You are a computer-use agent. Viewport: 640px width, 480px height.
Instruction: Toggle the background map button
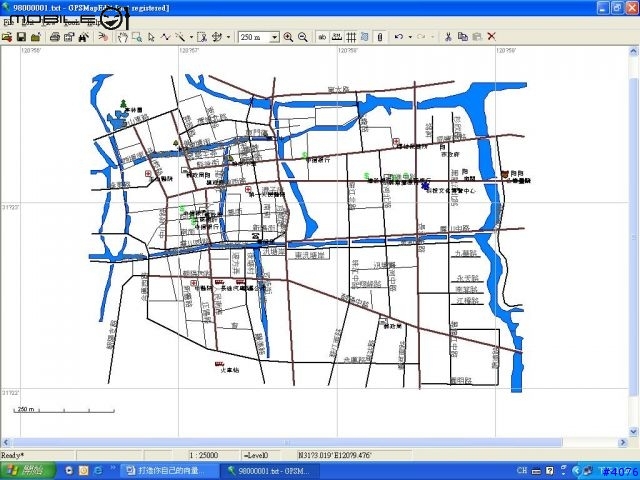[x=365, y=37]
